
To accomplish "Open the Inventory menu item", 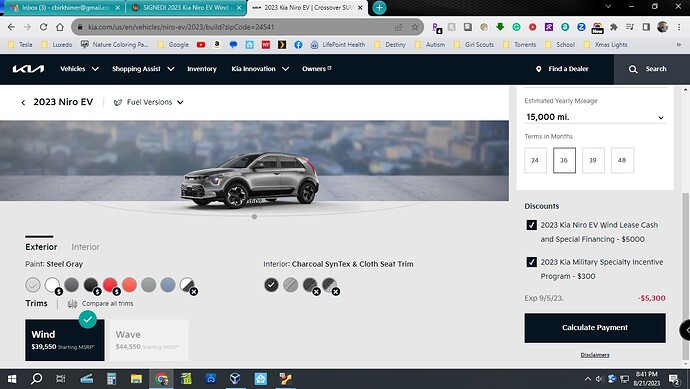I will click(x=202, y=69).
